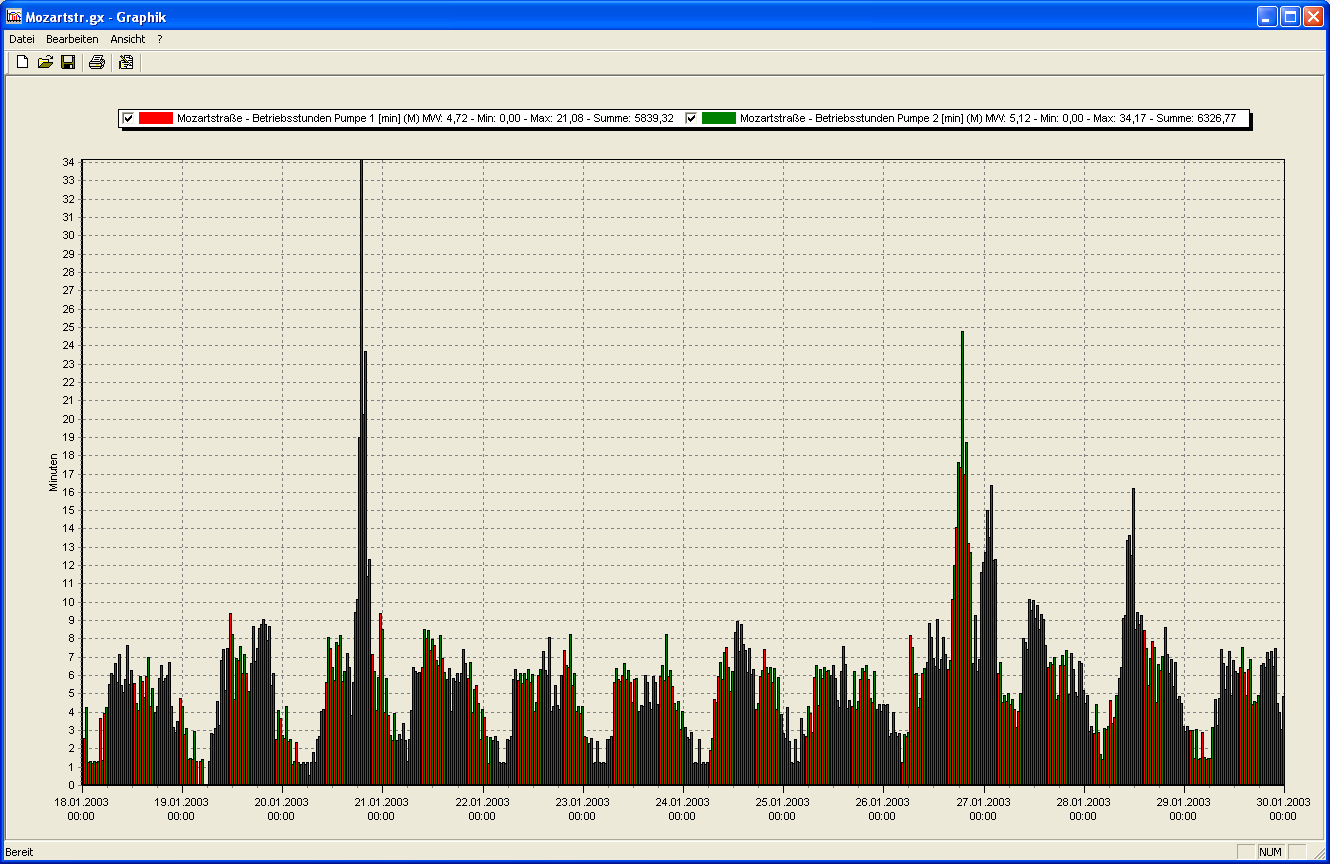This screenshot has height=864, width=1330.
Task: Open a file using the folder icon
Action: point(45,63)
